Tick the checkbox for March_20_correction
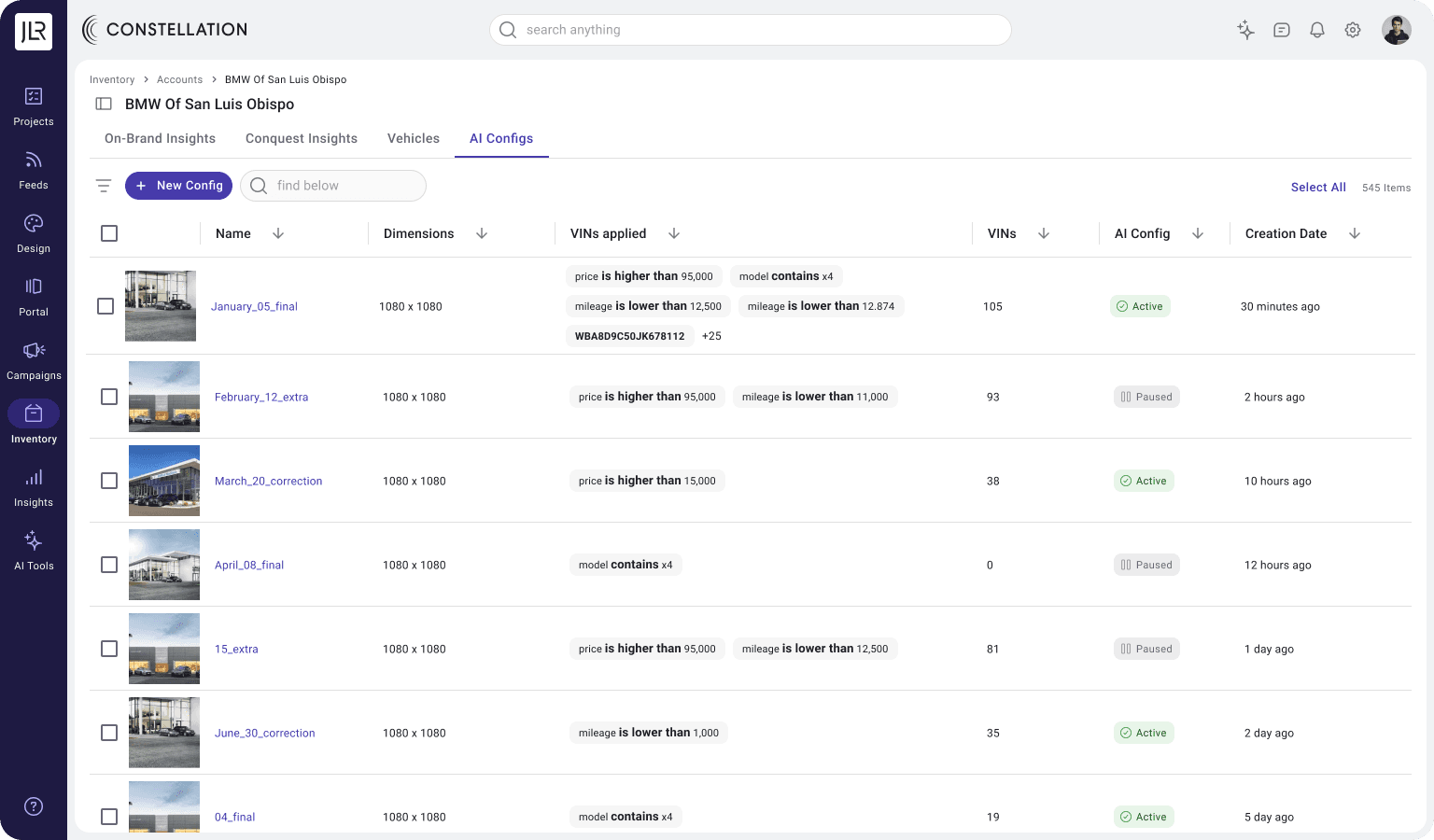Image resolution: width=1434 pixels, height=840 pixels. click(109, 481)
